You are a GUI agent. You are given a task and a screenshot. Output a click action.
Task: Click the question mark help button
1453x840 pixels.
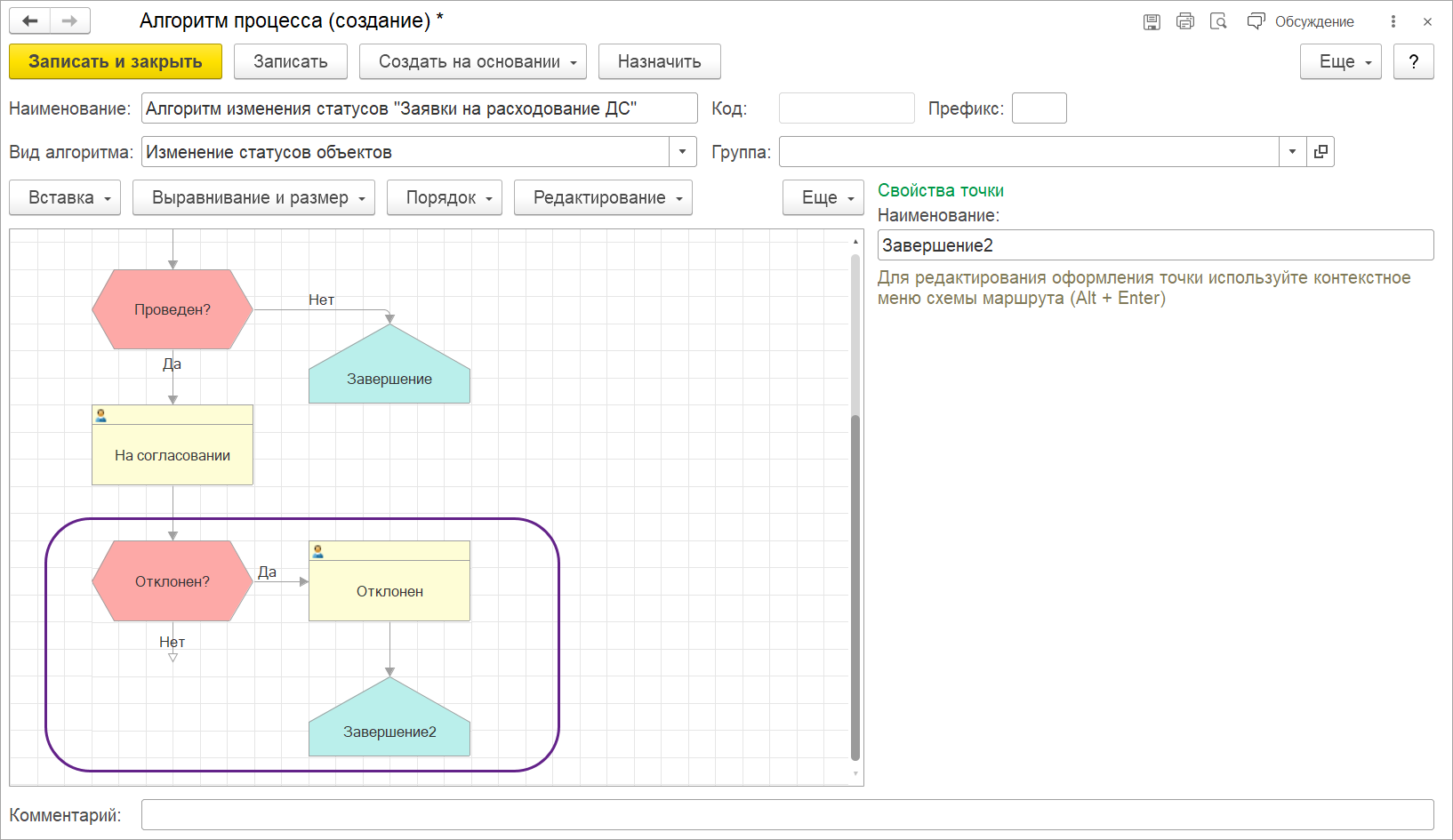click(x=1413, y=61)
